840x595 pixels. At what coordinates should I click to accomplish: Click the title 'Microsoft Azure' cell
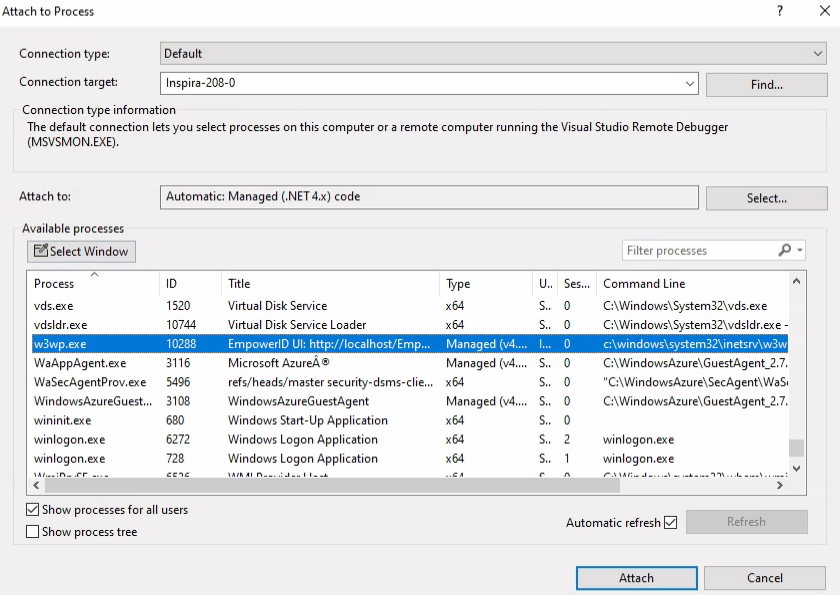click(279, 363)
